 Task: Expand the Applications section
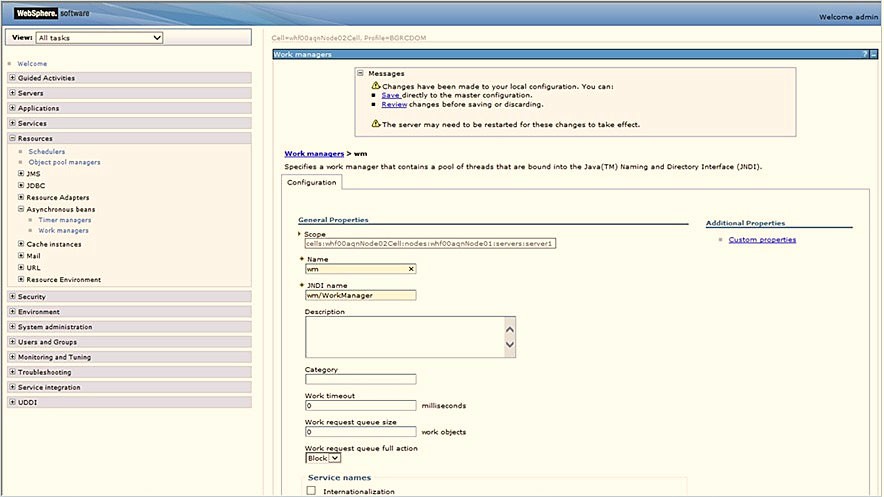point(12,108)
